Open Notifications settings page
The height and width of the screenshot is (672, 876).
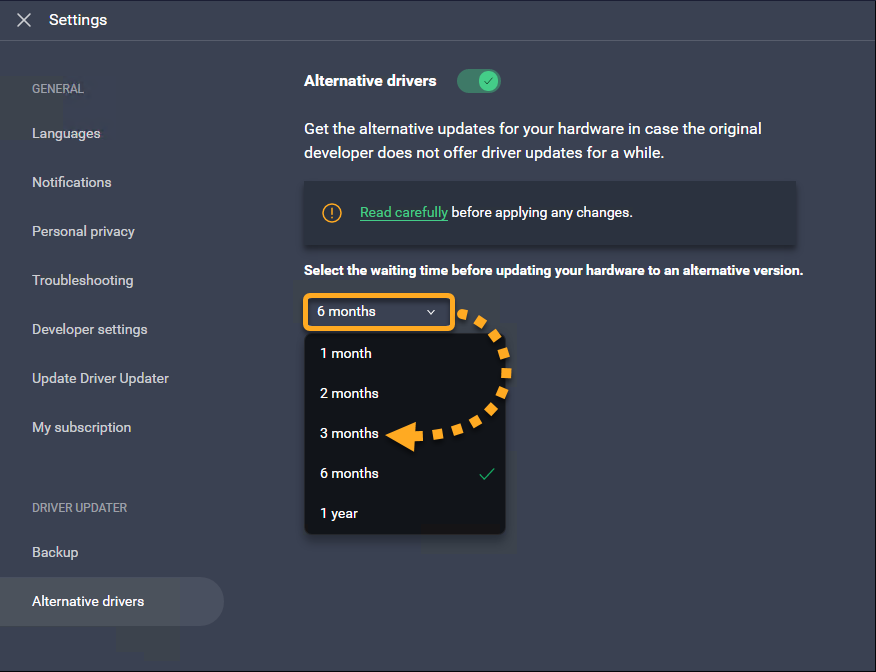[72, 182]
